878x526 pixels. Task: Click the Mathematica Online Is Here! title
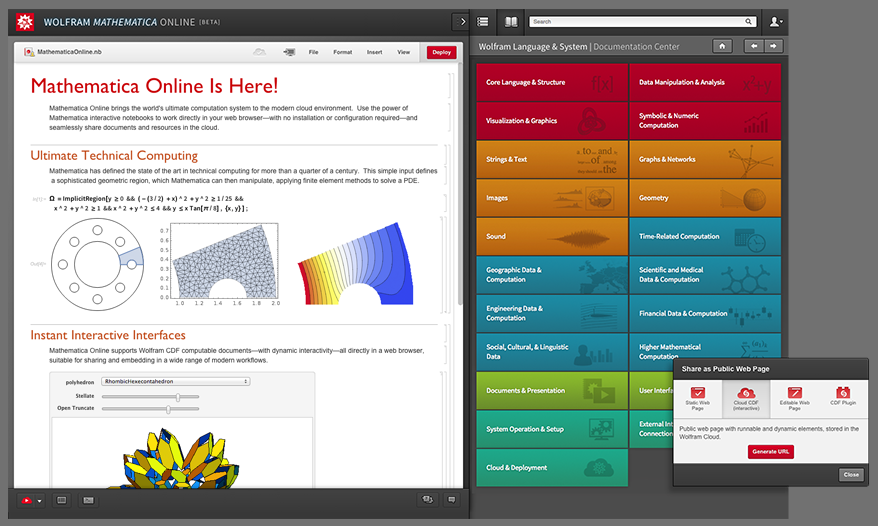[x=154, y=86]
